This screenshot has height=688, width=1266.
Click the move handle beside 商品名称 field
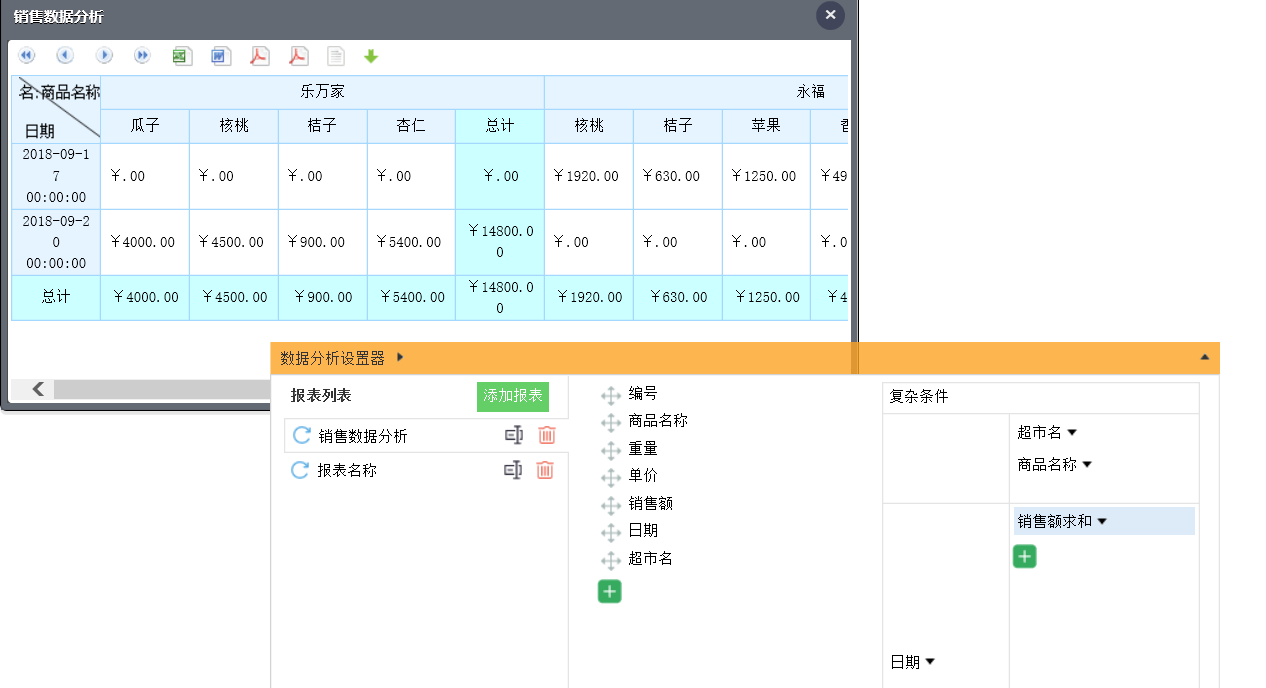point(611,423)
